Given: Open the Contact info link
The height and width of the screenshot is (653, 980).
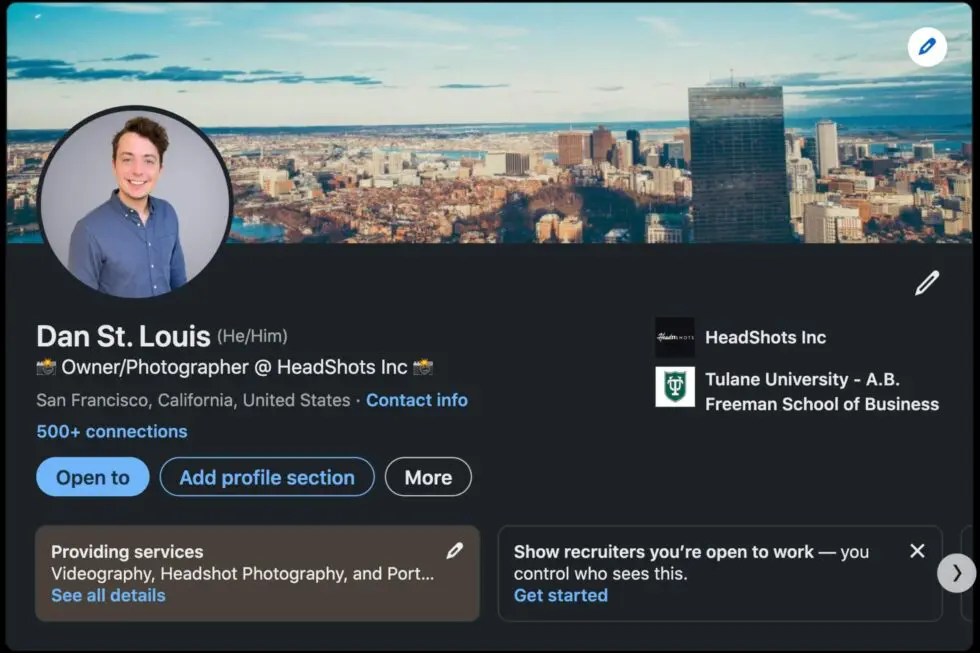Looking at the screenshot, I should tap(417, 400).
